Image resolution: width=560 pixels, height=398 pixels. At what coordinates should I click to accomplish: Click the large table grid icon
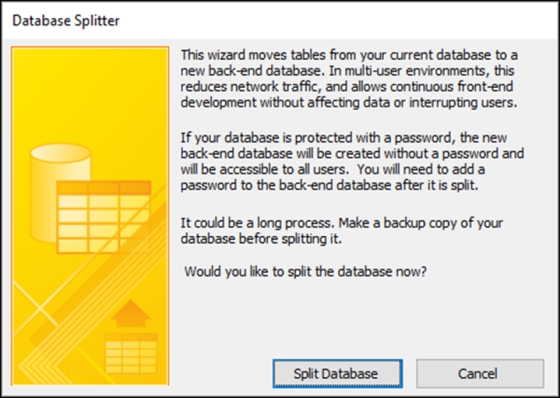tap(104, 217)
